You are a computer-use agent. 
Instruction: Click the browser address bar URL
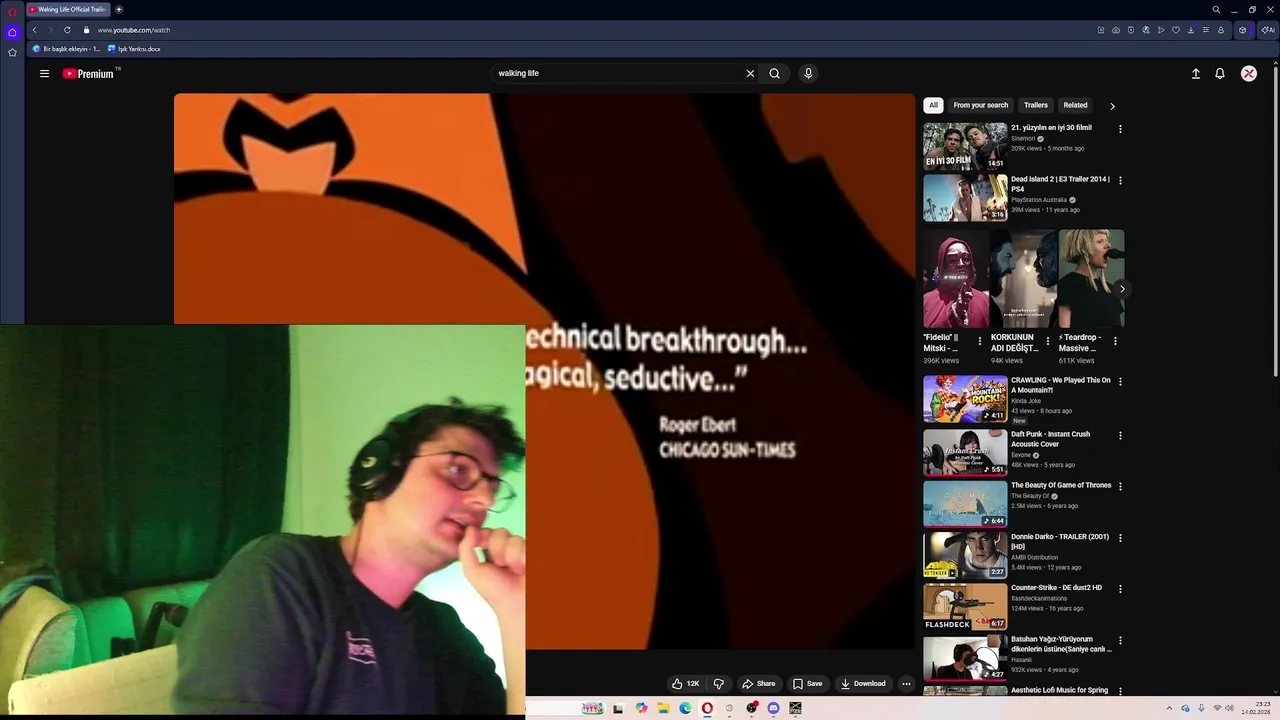coord(134,30)
